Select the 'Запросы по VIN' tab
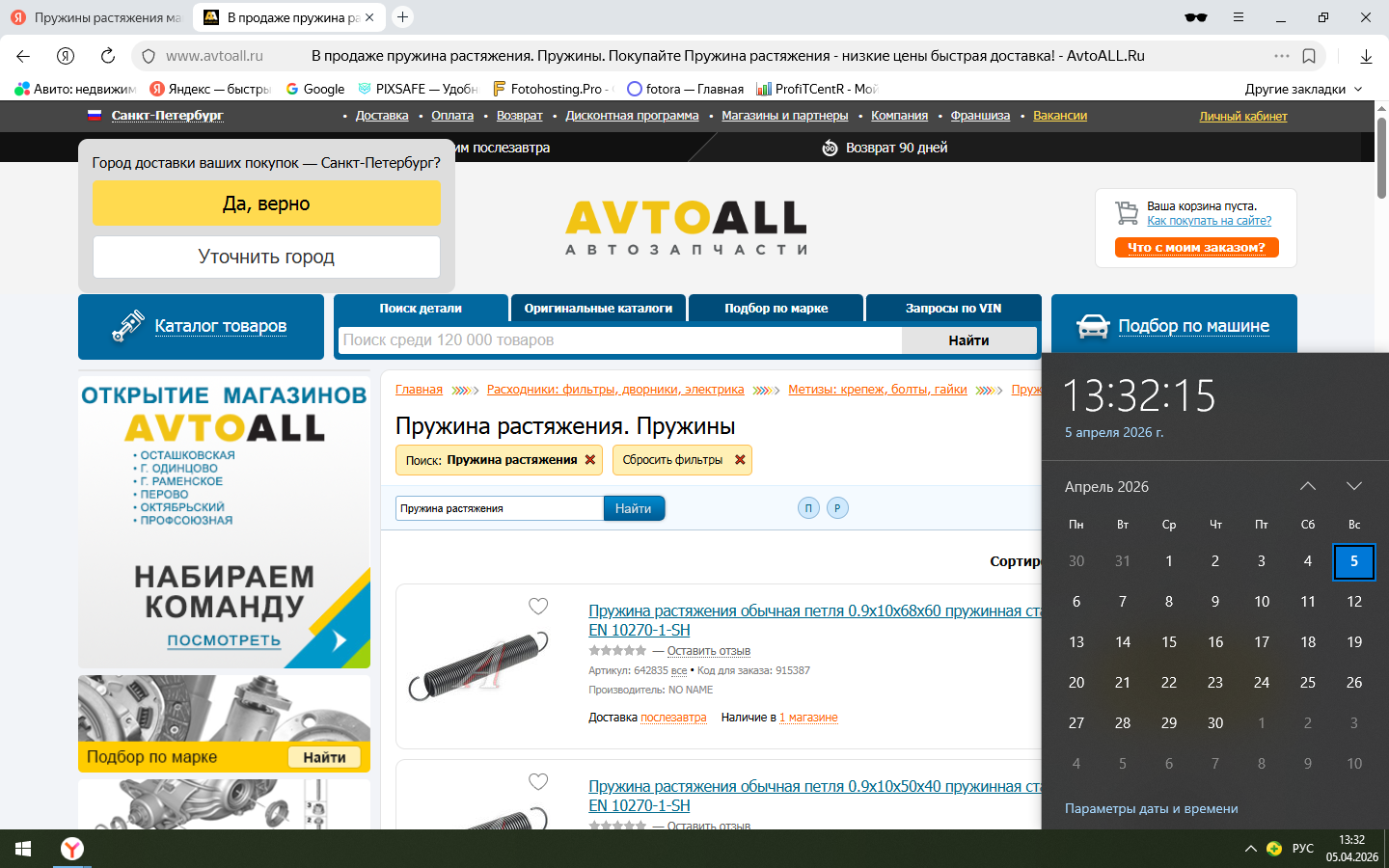 (x=953, y=308)
